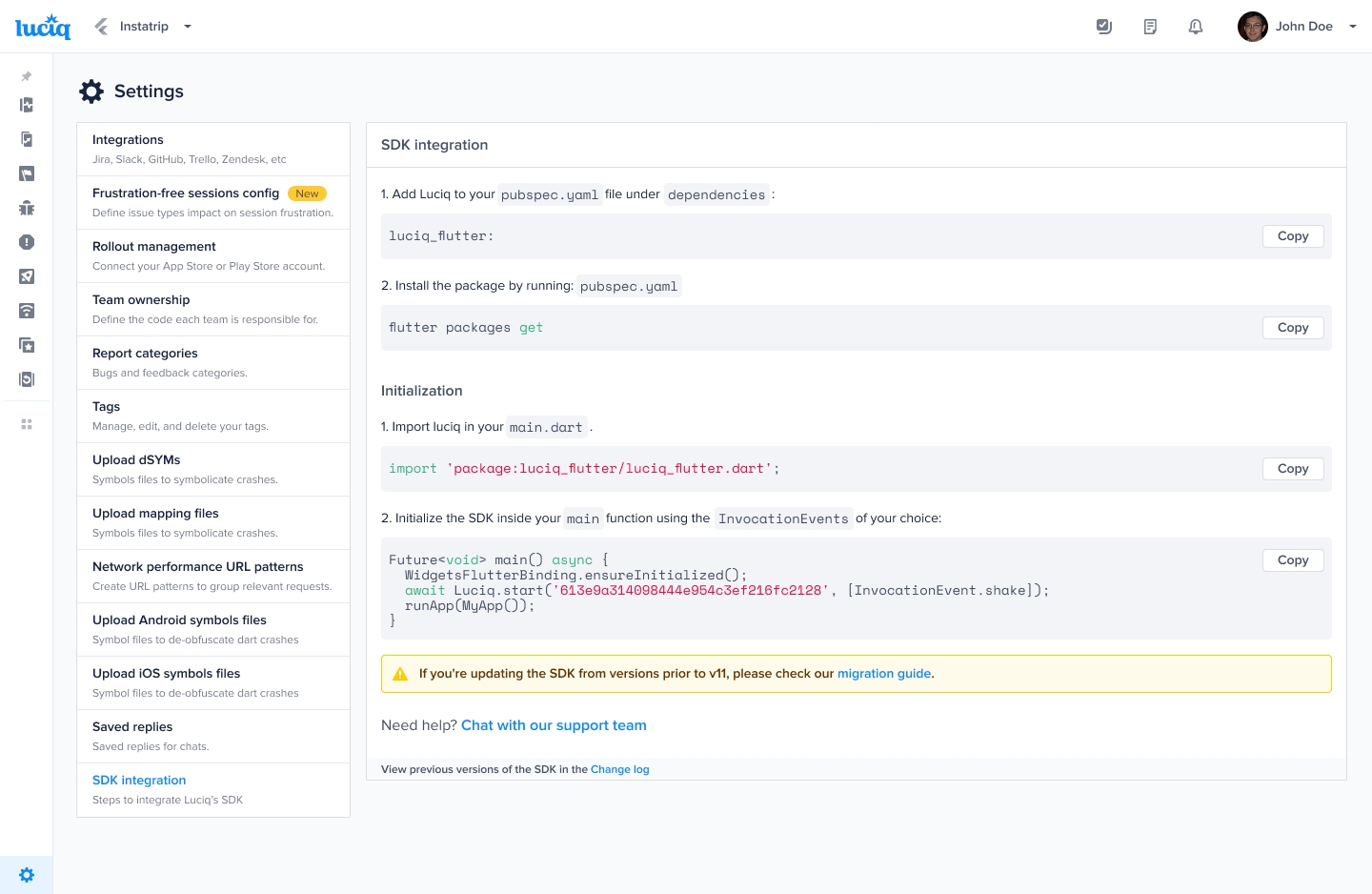Click the pin icon atop the sidebar
Viewport: 1372px width, 894px height.
(x=27, y=76)
